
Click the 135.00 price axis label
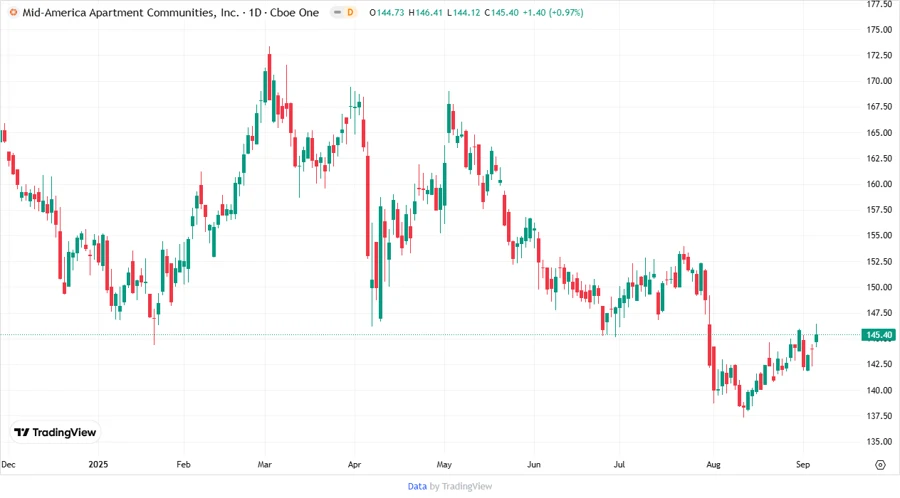pos(879,442)
